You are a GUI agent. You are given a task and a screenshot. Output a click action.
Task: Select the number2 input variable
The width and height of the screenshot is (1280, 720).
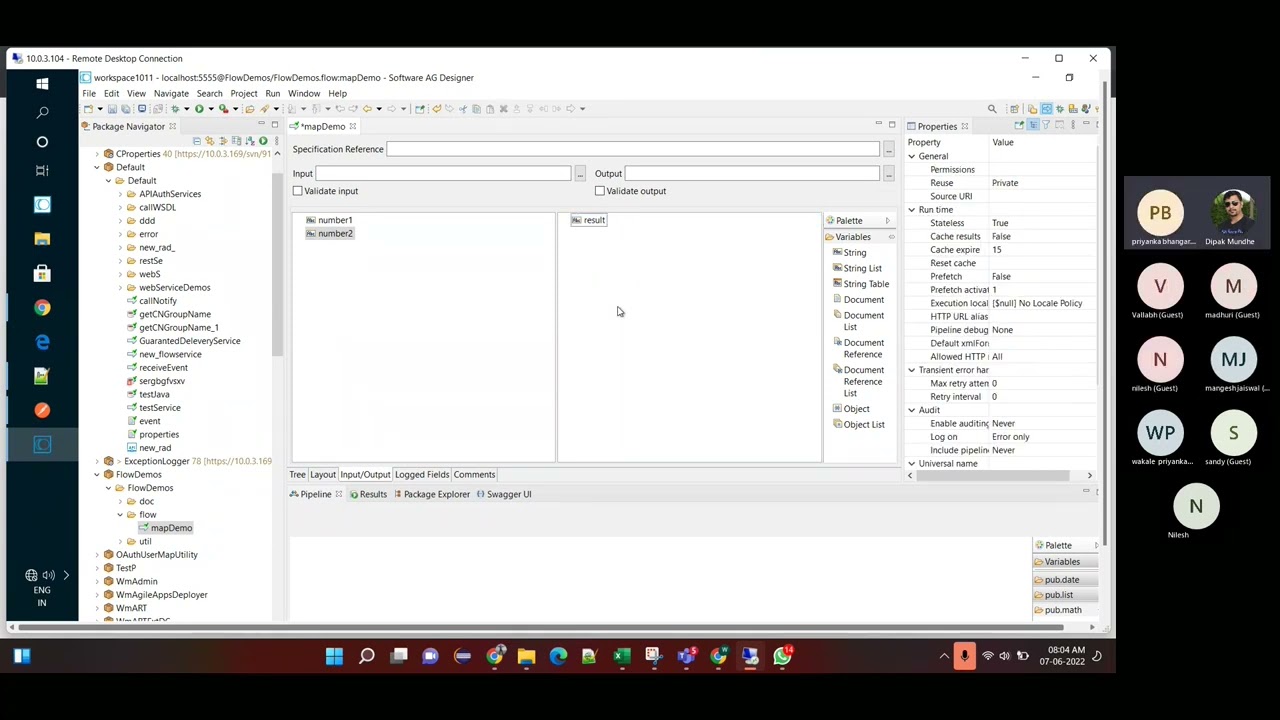pos(330,233)
